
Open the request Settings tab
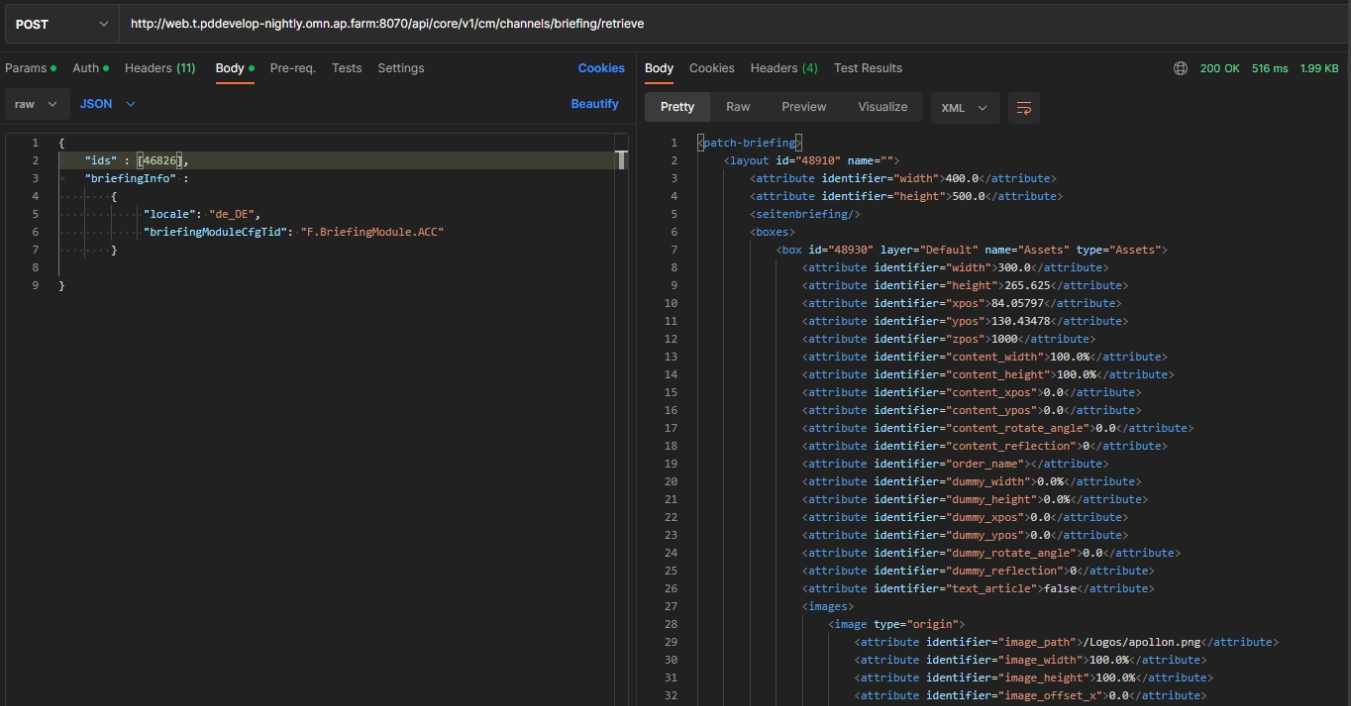point(400,68)
